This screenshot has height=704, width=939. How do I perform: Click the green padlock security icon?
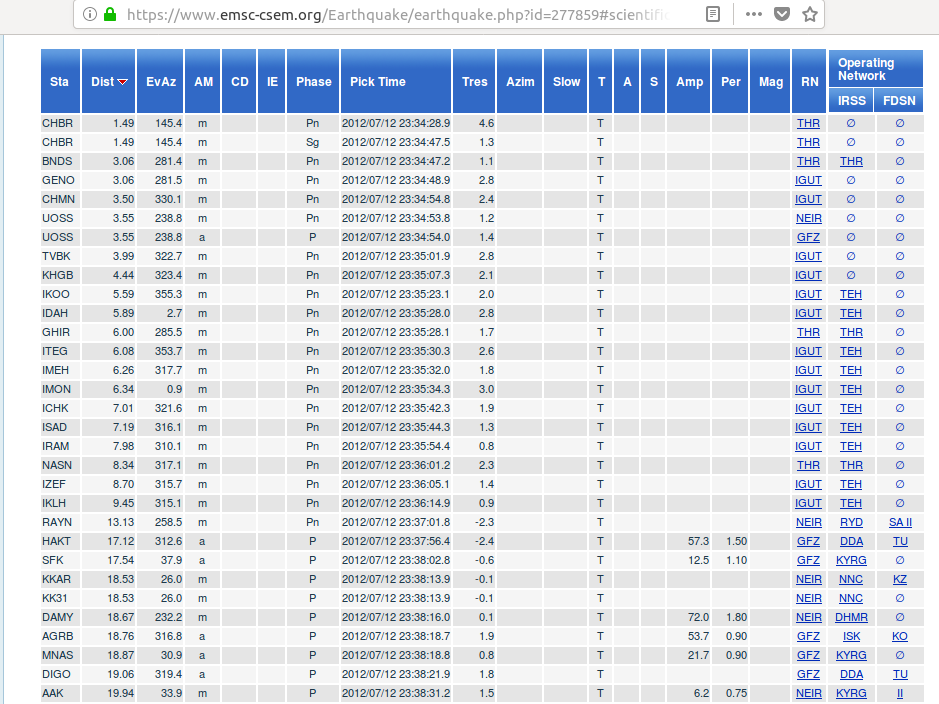click(x=110, y=15)
